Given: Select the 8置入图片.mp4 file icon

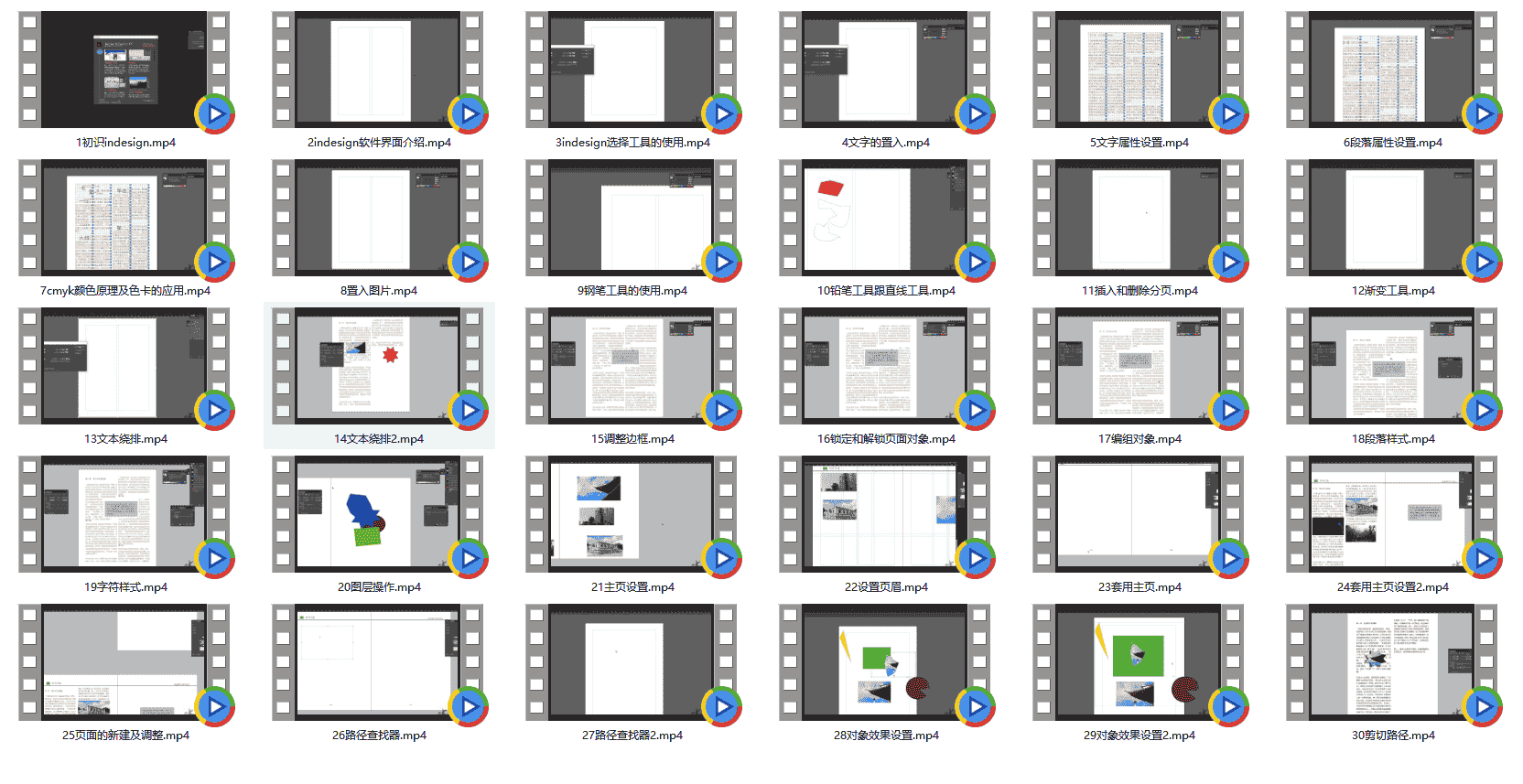Looking at the screenshot, I should tap(379, 219).
